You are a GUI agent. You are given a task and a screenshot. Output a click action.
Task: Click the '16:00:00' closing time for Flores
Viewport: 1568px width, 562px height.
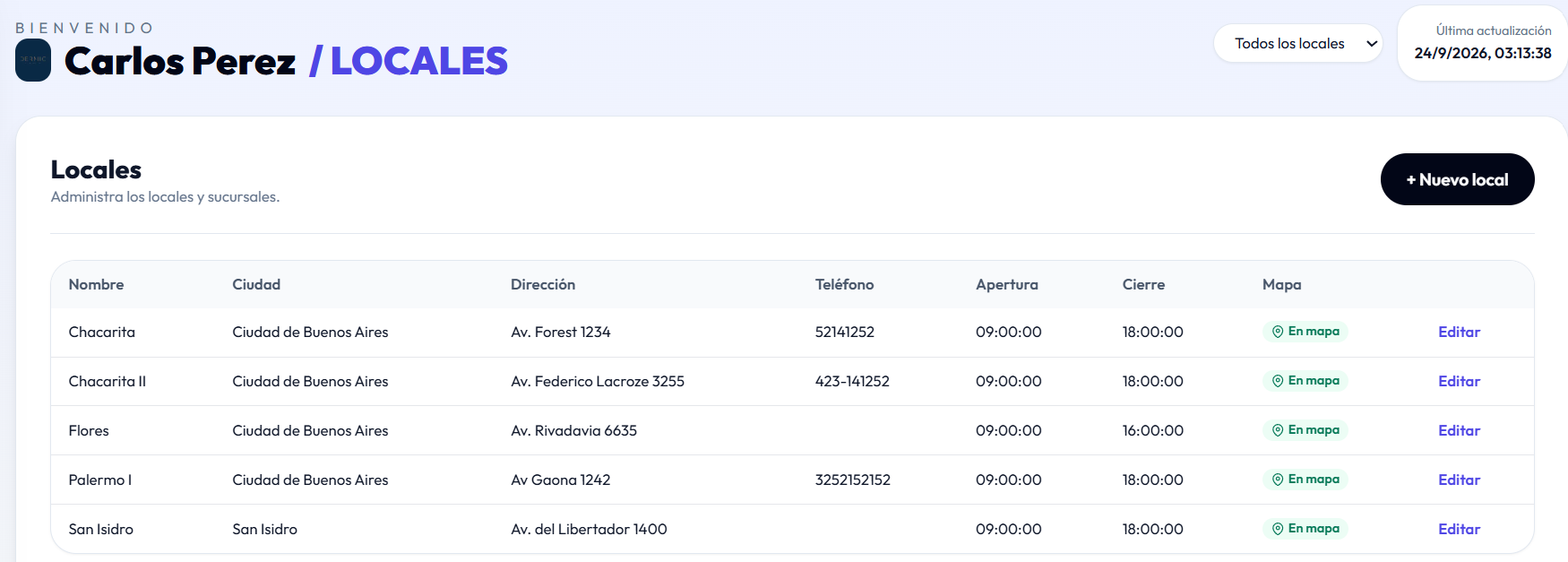click(x=1152, y=430)
